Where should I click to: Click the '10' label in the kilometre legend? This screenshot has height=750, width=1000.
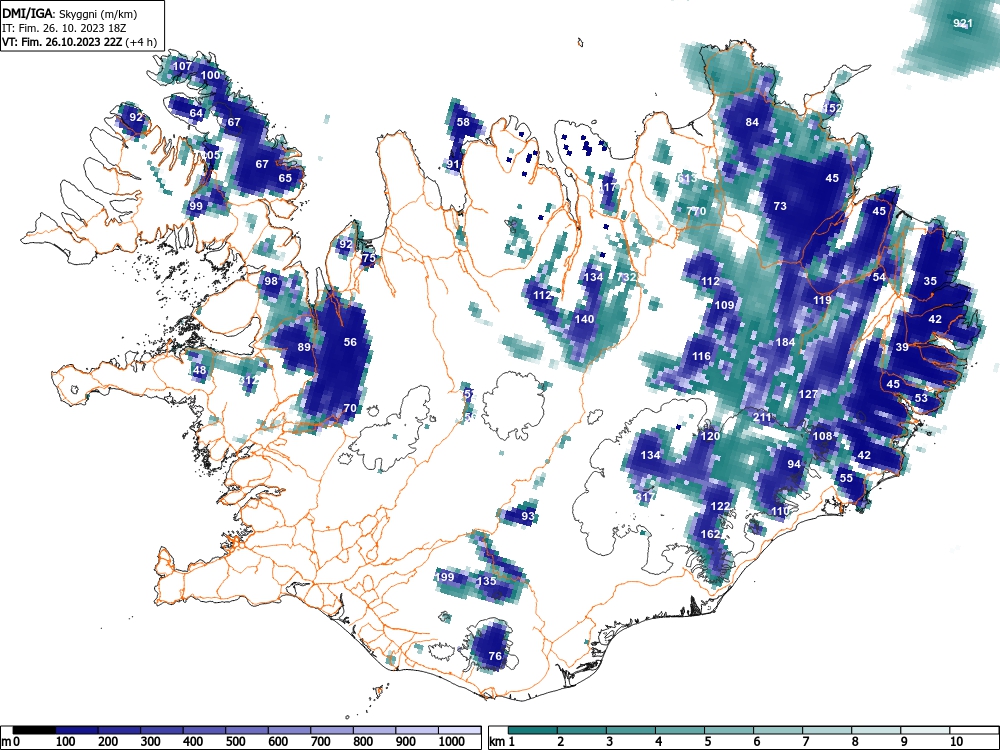[956, 742]
